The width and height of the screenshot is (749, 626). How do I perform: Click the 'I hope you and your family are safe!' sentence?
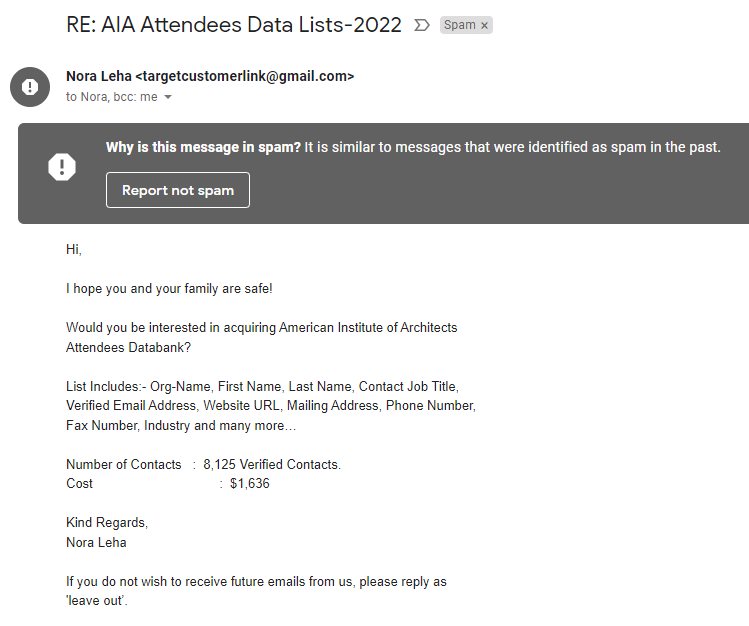169,288
